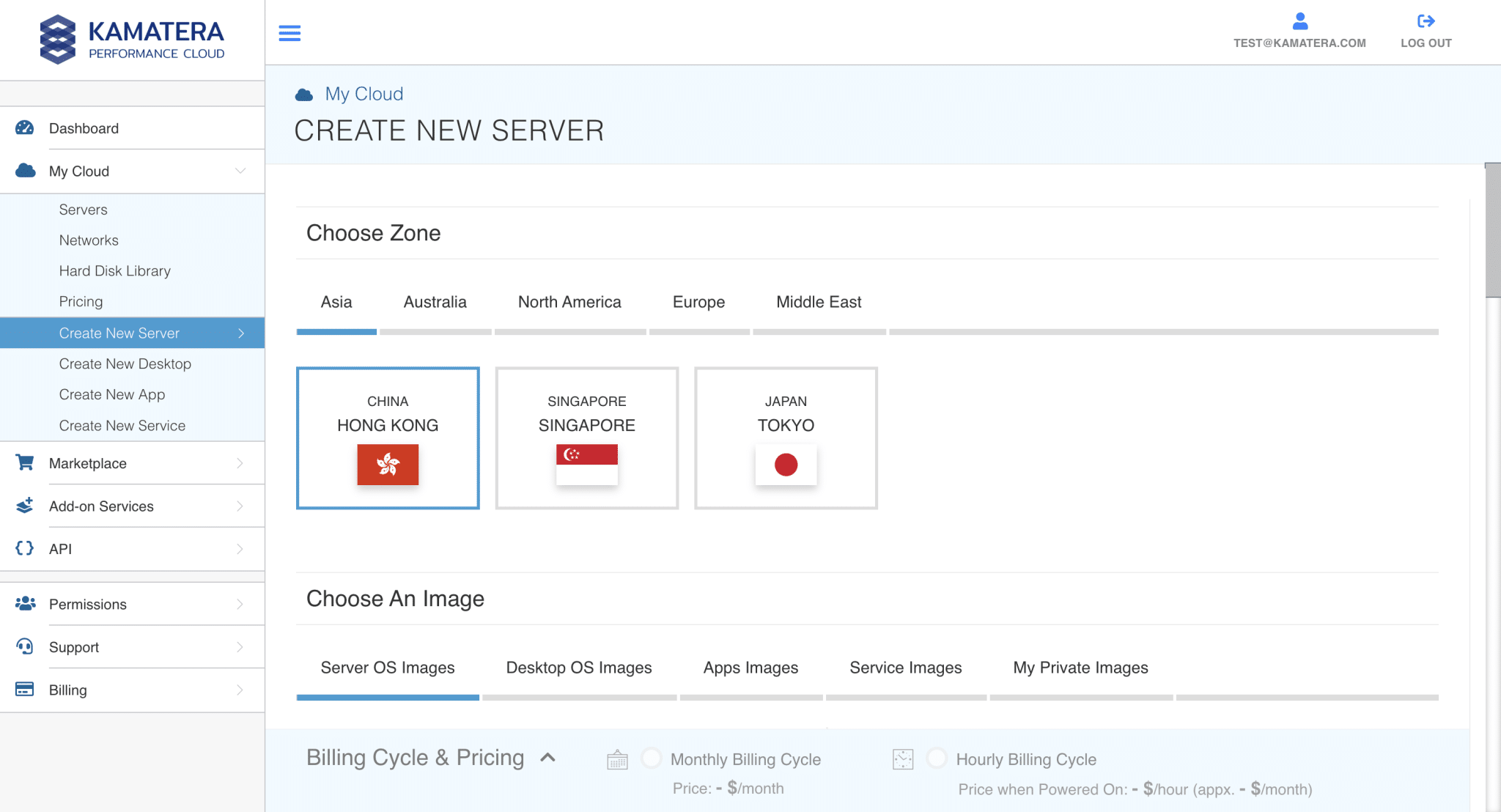Go to Create New Desktop

click(x=125, y=363)
